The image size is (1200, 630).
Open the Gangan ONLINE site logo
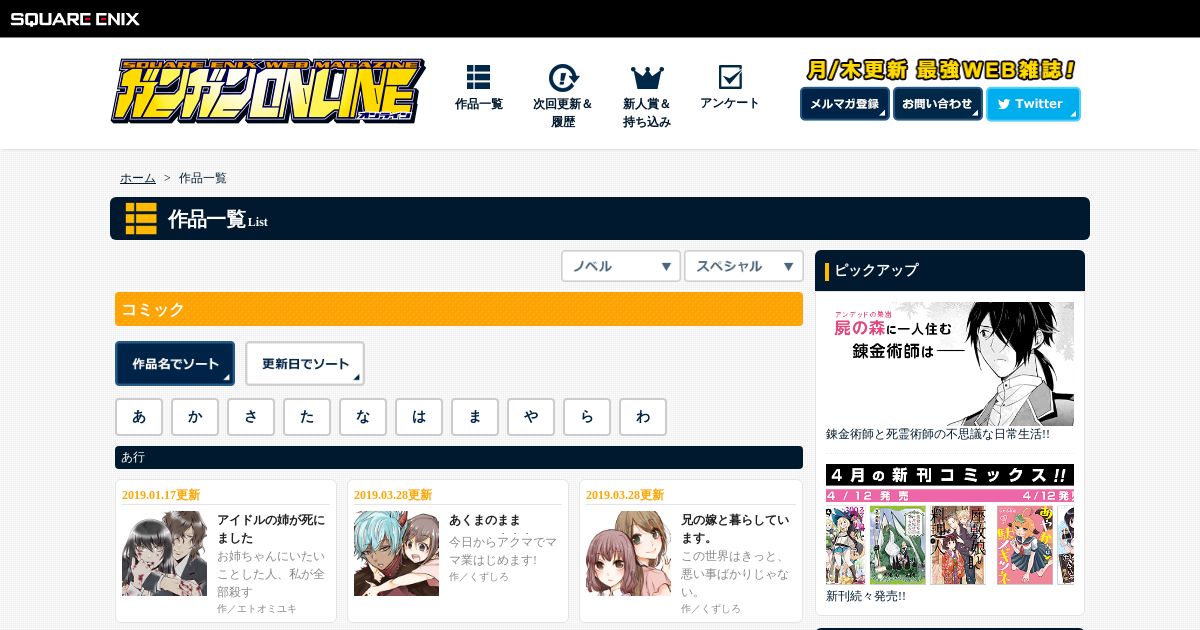tap(267, 92)
